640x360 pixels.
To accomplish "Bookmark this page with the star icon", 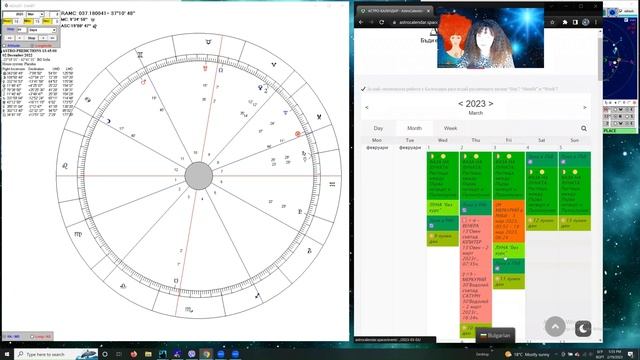I will (x=552, y=22).
